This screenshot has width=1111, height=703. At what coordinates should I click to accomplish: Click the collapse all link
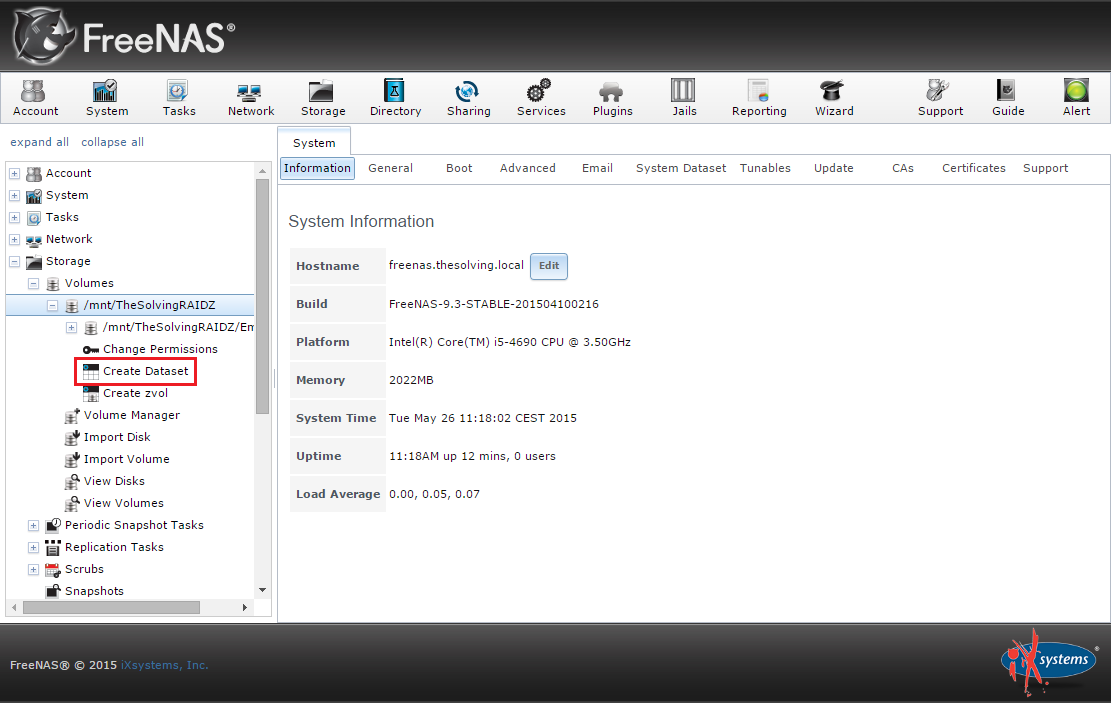pyautogui.click(x=113, y=142)
